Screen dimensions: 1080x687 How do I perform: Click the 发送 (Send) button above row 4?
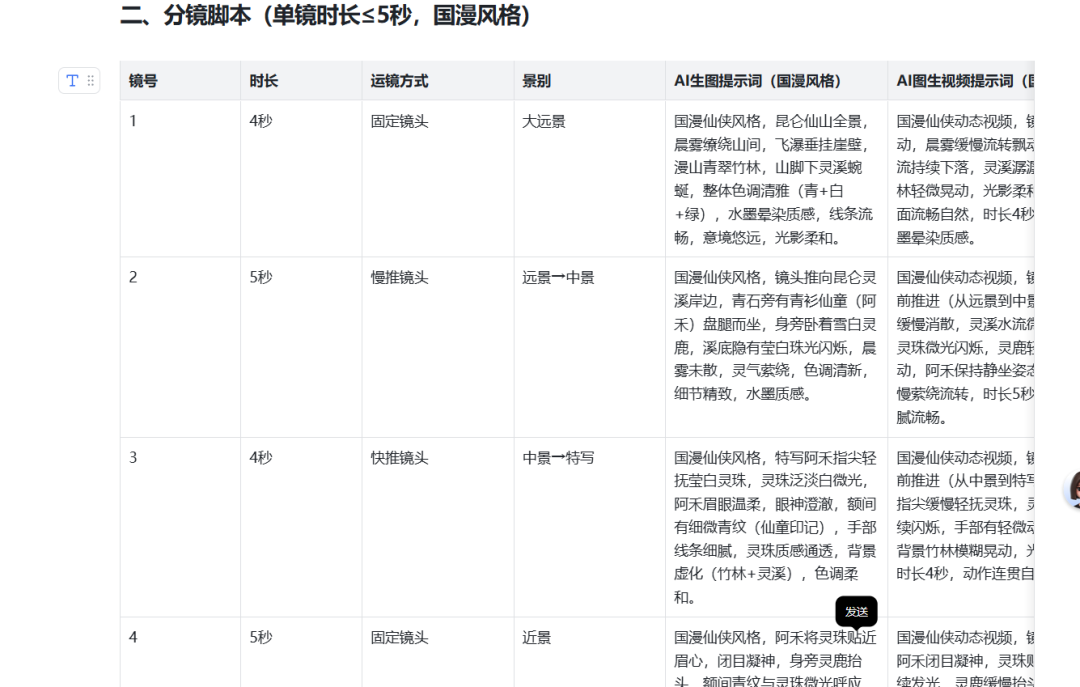[856, 612]
